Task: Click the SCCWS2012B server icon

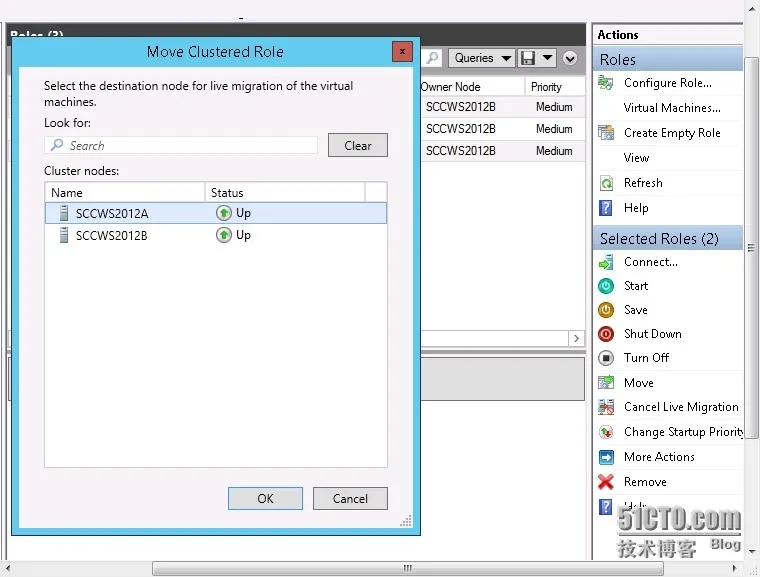Action: coord(63,235)
